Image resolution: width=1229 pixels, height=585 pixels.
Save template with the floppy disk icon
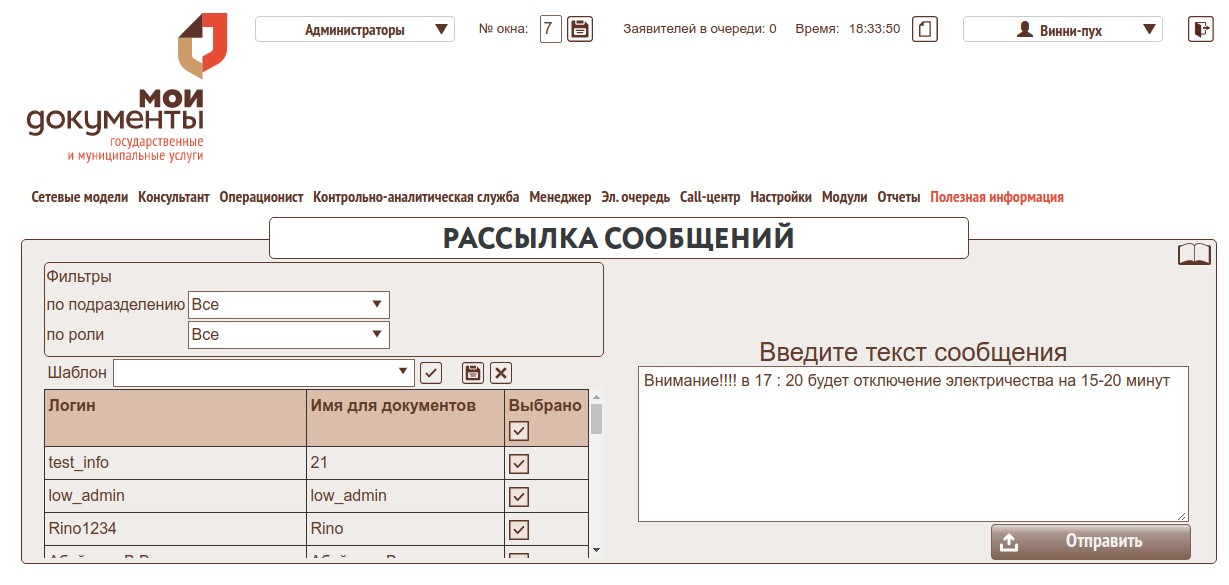(x=473, y=373)
